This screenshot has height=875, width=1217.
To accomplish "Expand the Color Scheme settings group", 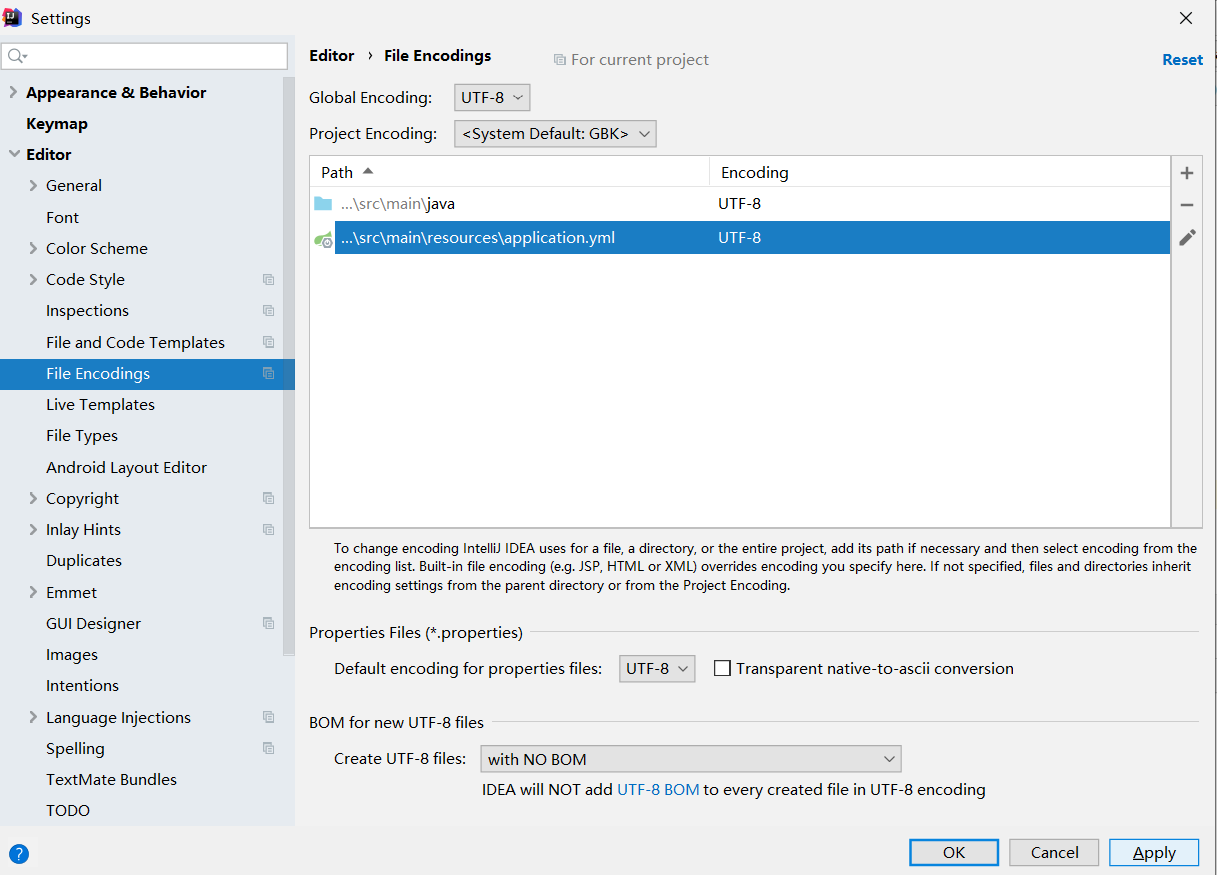I will click(32, 248).
